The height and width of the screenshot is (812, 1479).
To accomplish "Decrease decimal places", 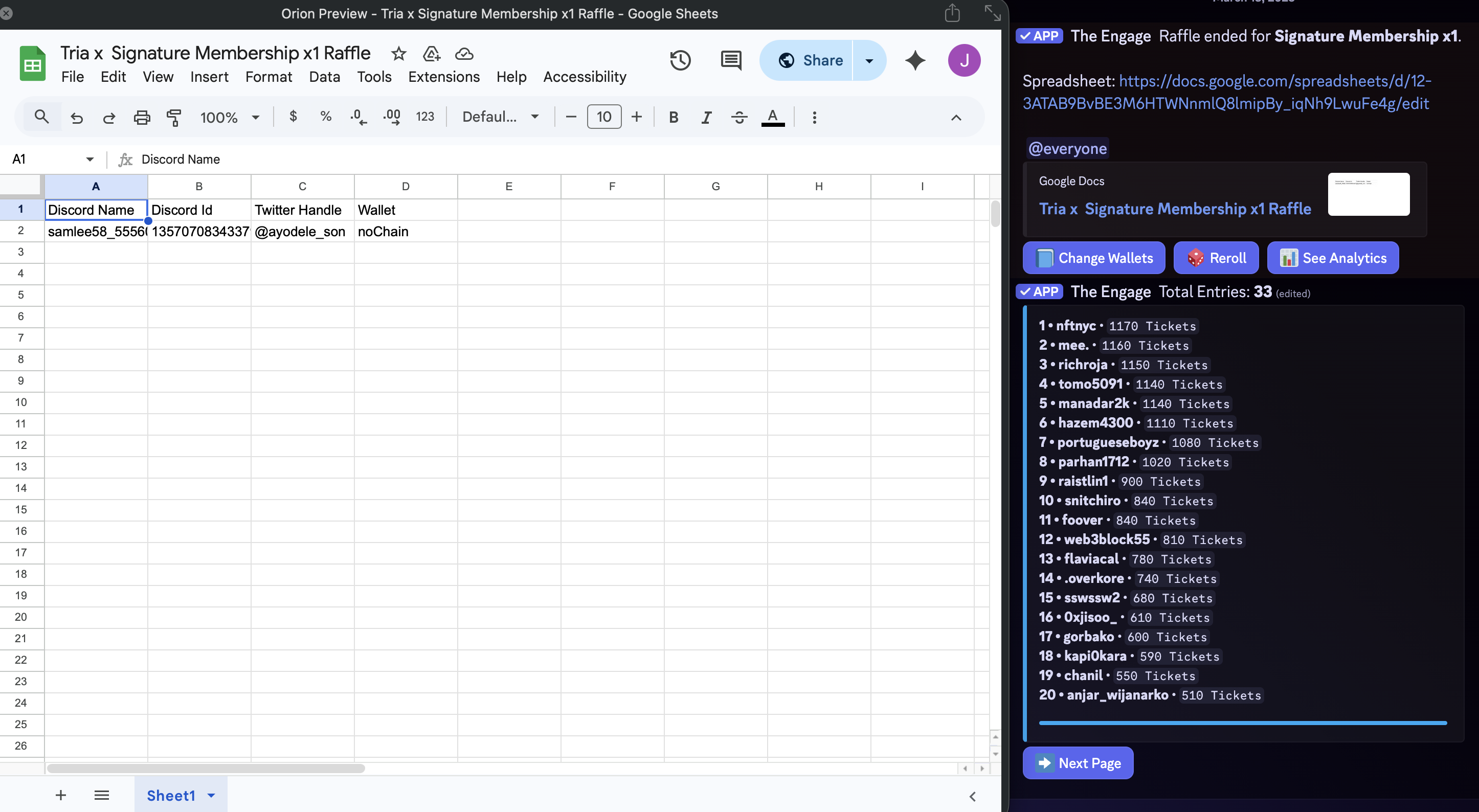I will coord(357,117).
